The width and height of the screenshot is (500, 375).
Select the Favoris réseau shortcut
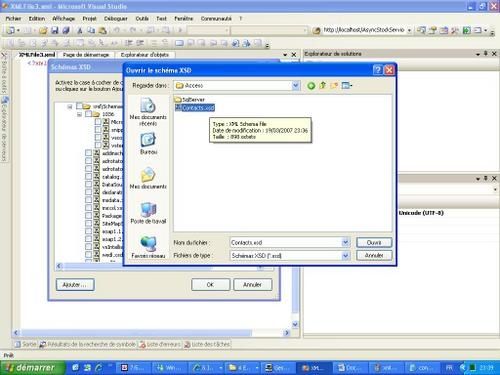click(x=148, y=247)
